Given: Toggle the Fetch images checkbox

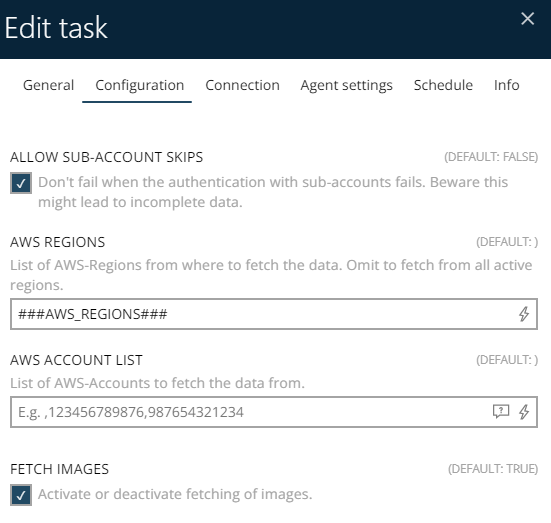Looking at the screenshot, I should click(x=21, y=495).
